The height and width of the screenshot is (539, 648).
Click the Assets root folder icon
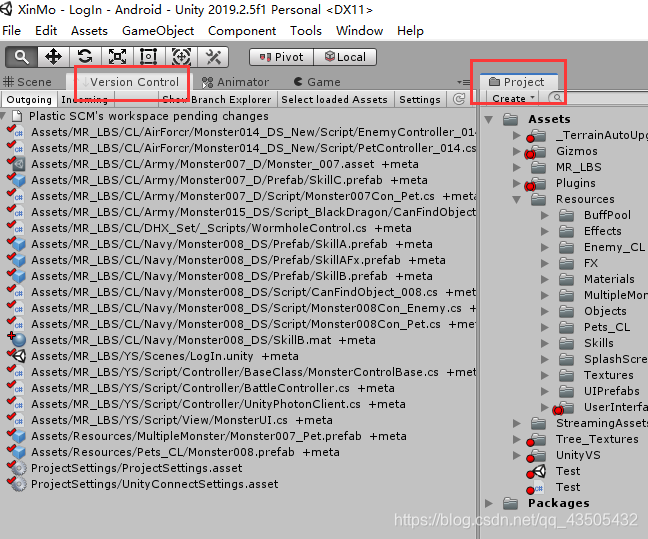pyautogui.click(x=510, y=119)
